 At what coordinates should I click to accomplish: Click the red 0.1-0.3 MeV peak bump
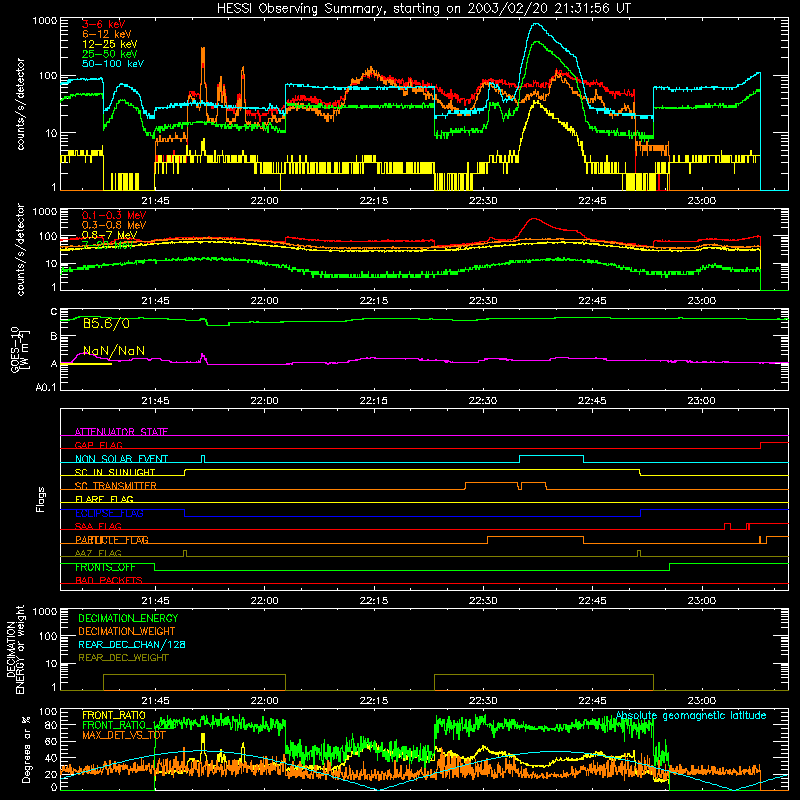coord(534,219)
